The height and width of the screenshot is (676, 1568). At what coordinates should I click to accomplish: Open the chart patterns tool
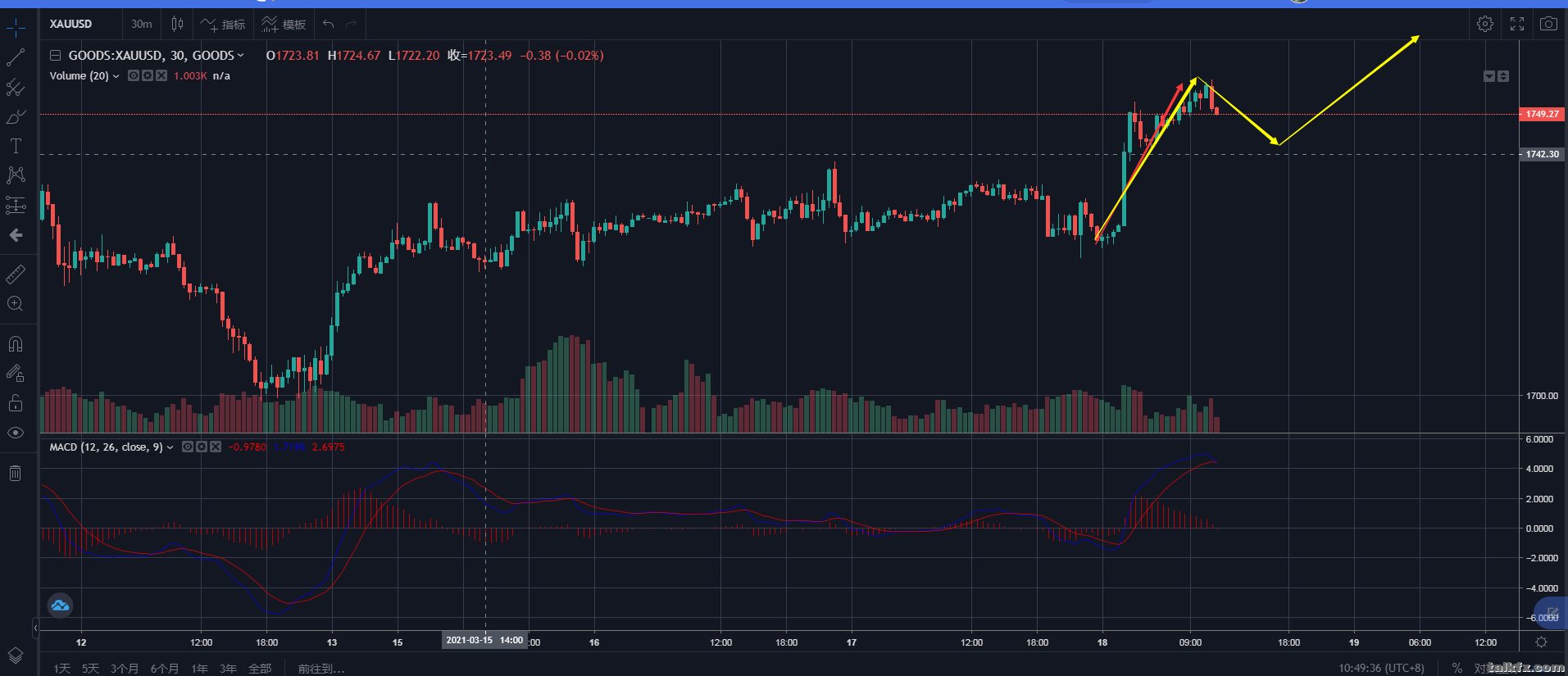(x=16, y=175)
